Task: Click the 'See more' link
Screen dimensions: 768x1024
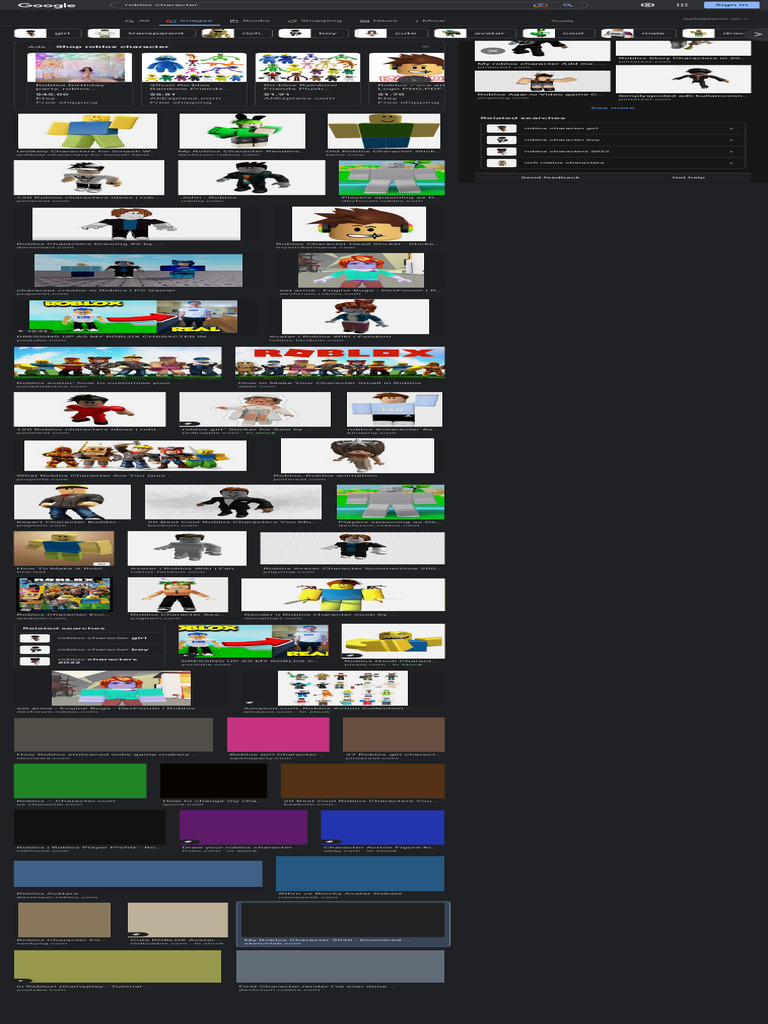Action: tap(612, 108)
